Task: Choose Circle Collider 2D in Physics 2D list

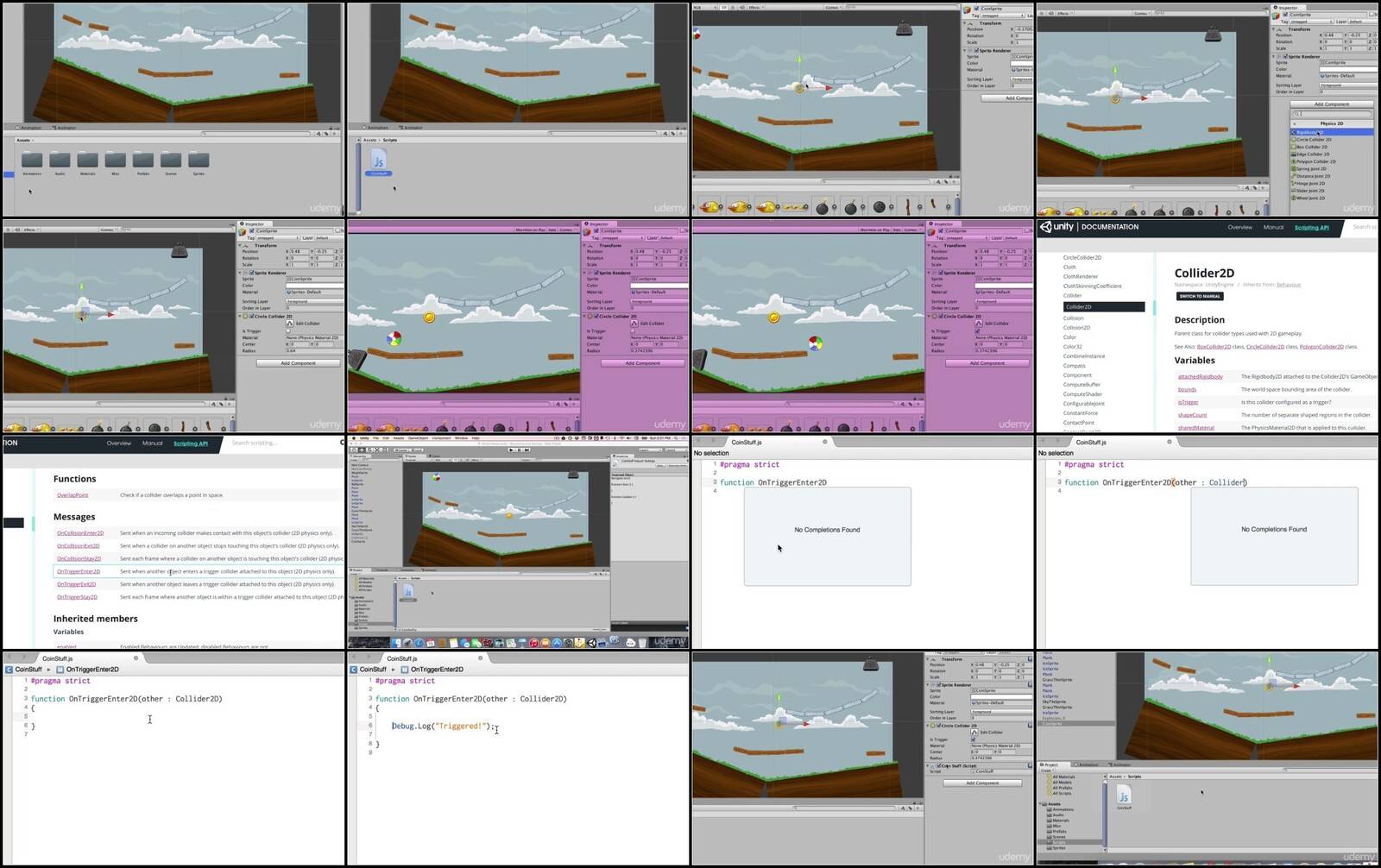Action: point(1333,140)
